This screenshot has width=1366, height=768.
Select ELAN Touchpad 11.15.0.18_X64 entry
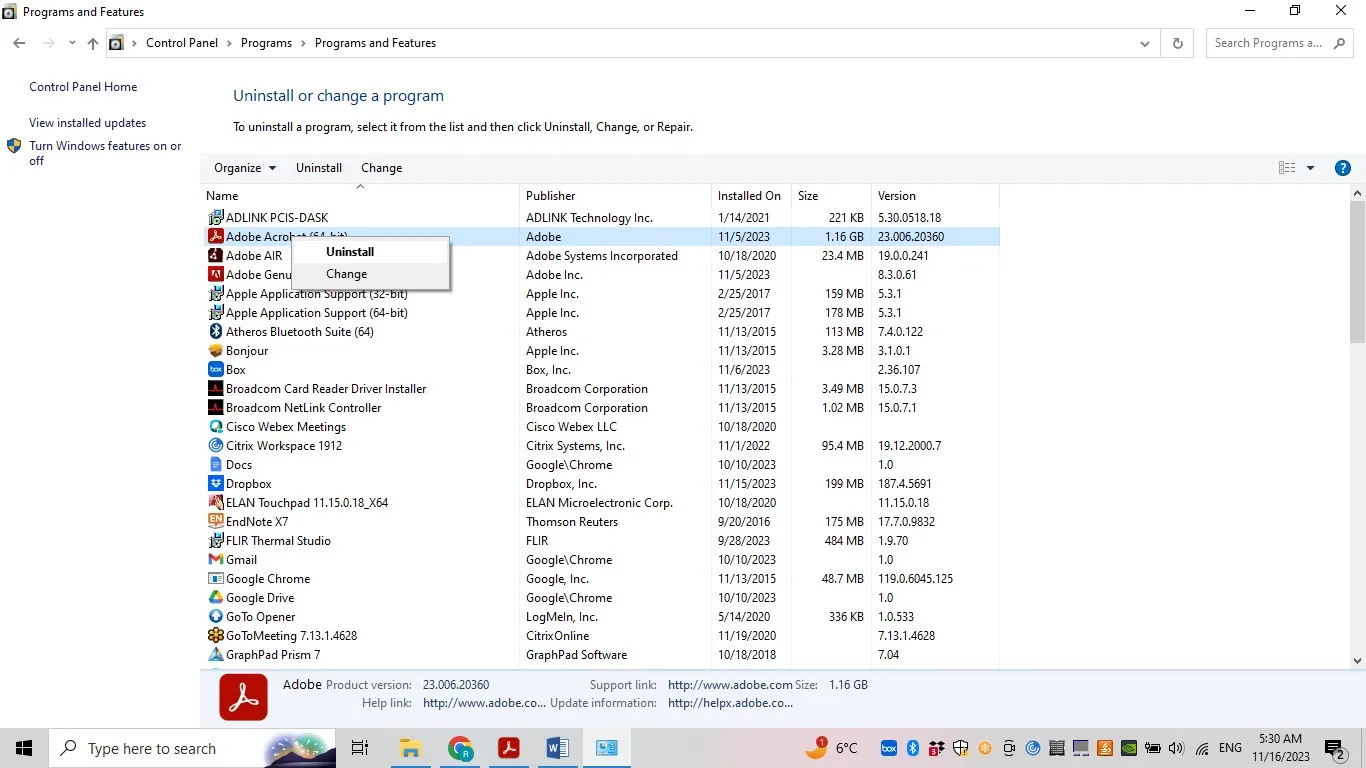click(x=601, y=503)
